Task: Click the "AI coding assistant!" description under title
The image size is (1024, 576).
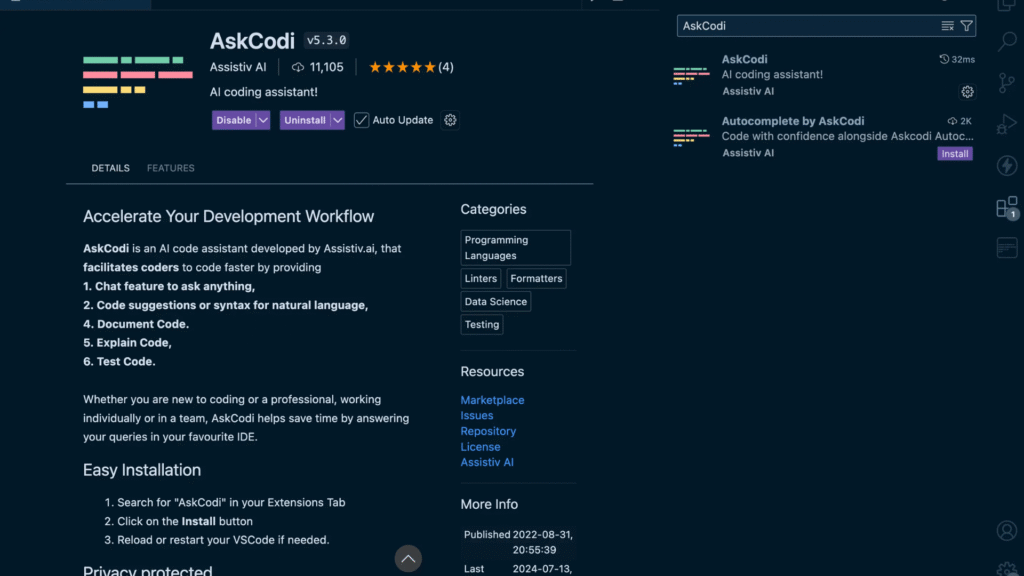Action: click(264, 92)
